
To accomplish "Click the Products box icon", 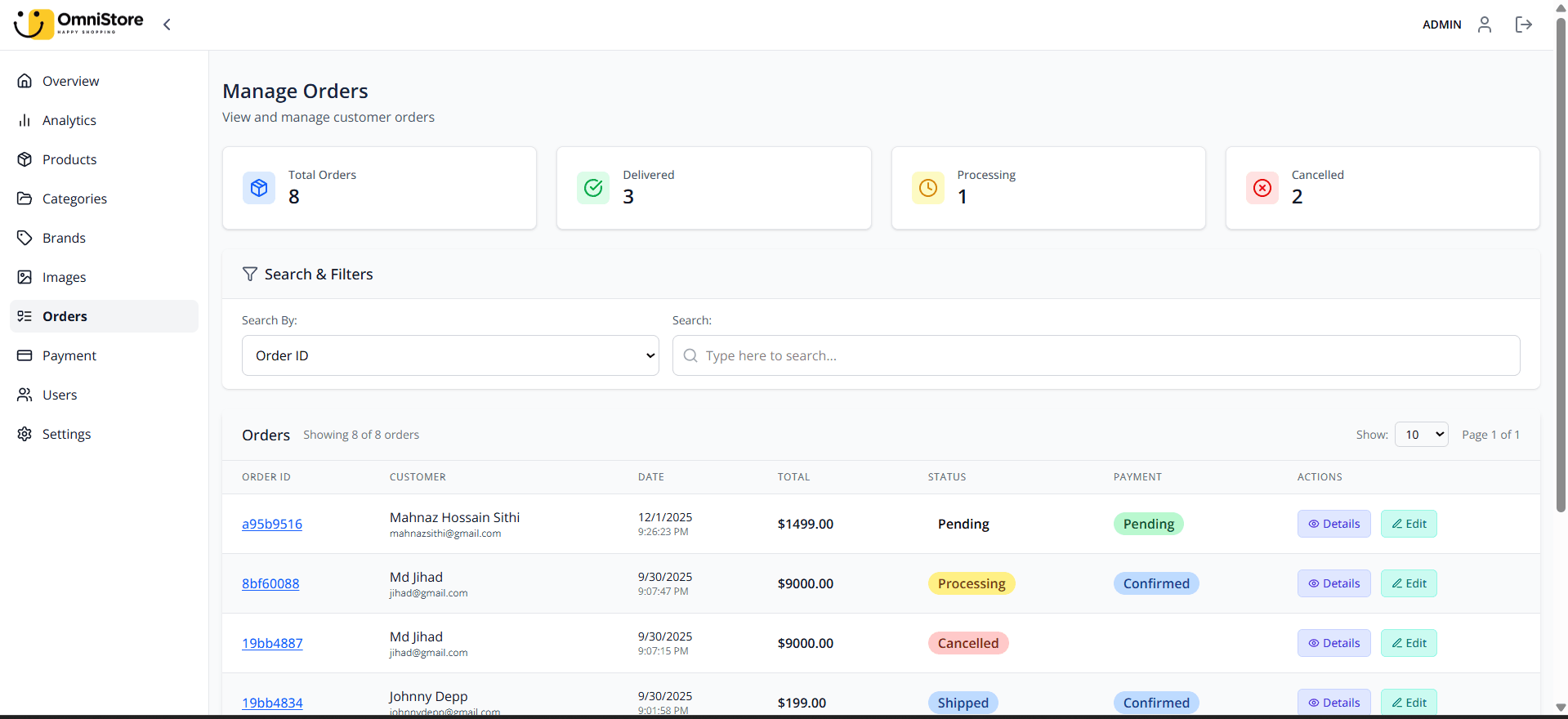I will pyautogui.click(x=25, y=159).
